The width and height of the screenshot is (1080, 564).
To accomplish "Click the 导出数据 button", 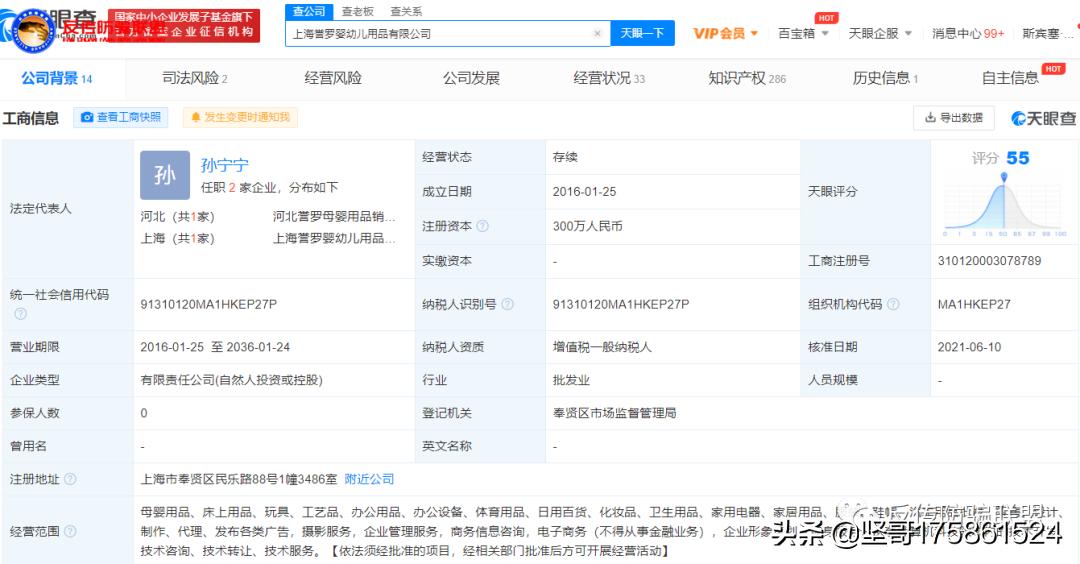I will click(x=954, y=118).
